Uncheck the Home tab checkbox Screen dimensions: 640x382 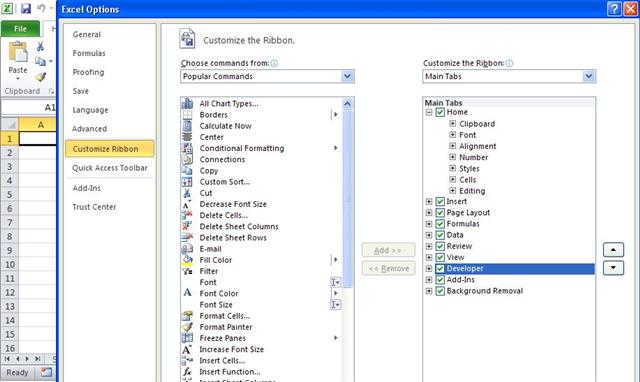[x=440, y=112]
